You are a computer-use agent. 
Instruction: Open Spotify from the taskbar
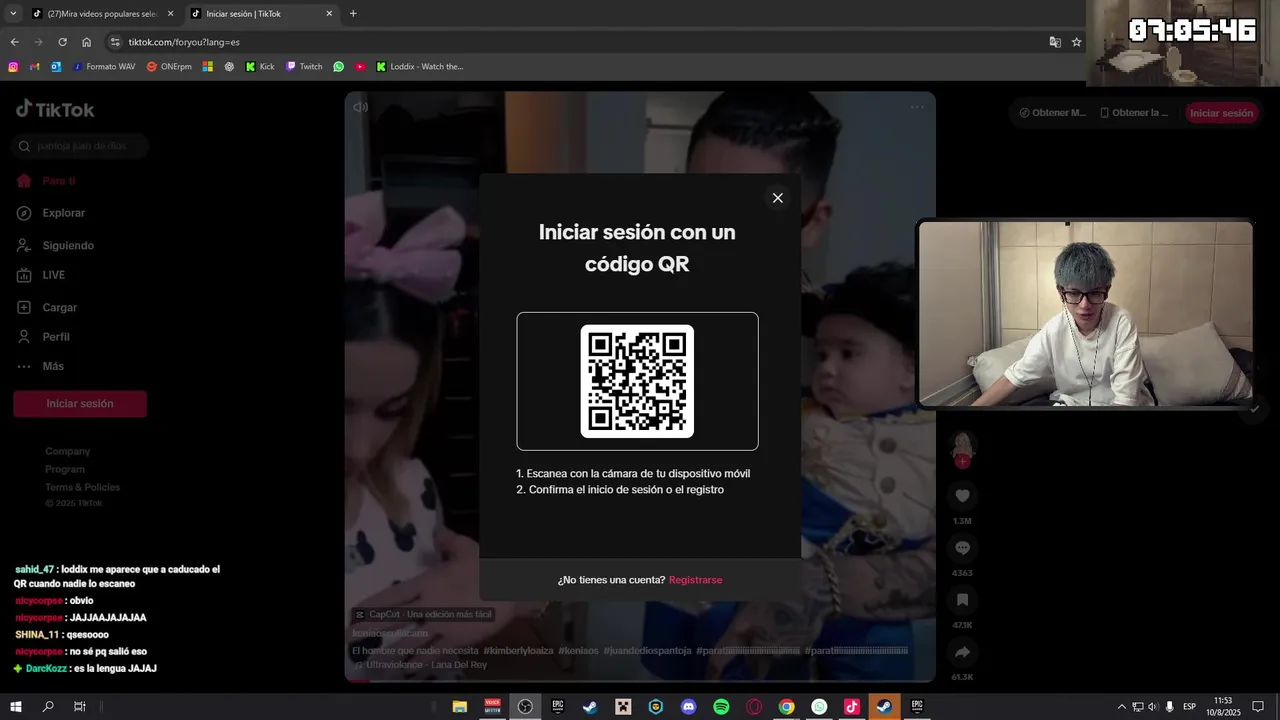click(x=721, y=706)
